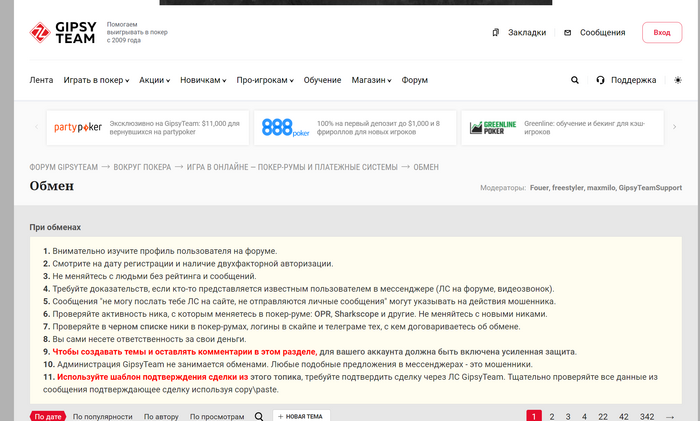Expand the Новичкам dropdown menu
The image size is (700, 421).
[x=203, y=80]
